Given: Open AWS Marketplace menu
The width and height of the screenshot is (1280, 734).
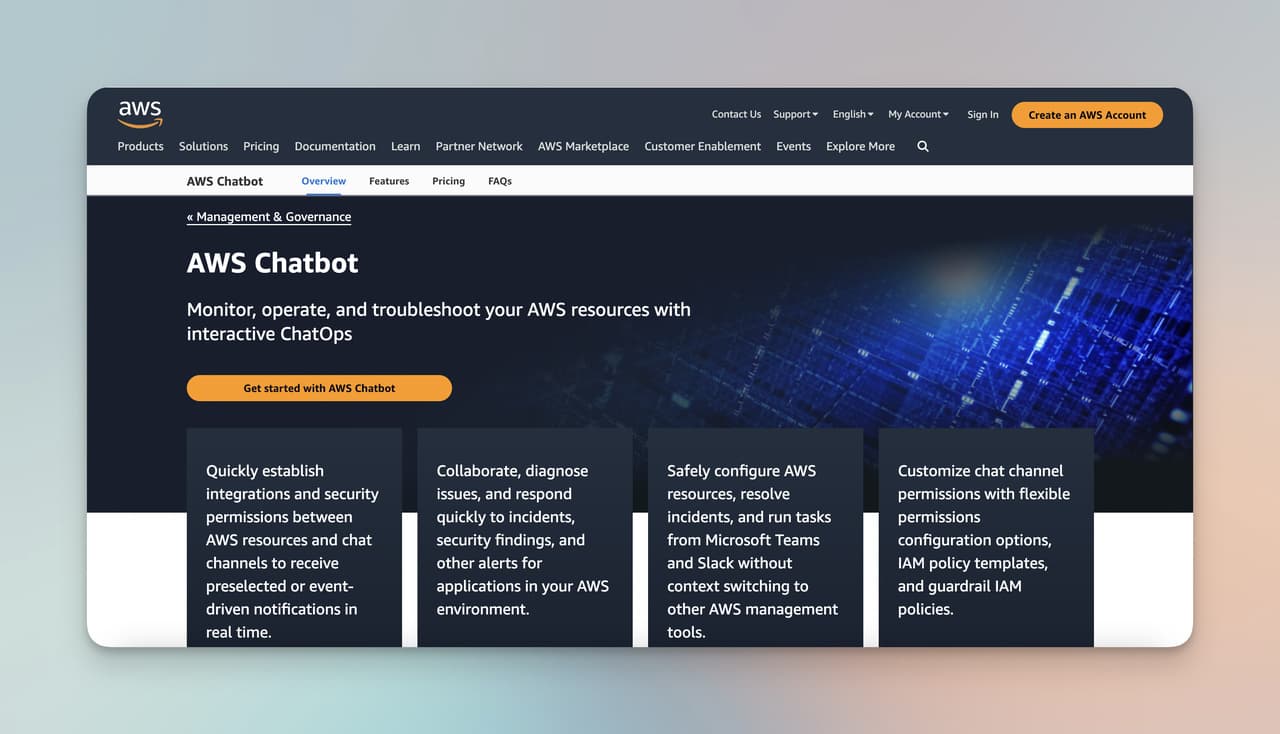Looking at the screenshot, I should click(583, 146).
